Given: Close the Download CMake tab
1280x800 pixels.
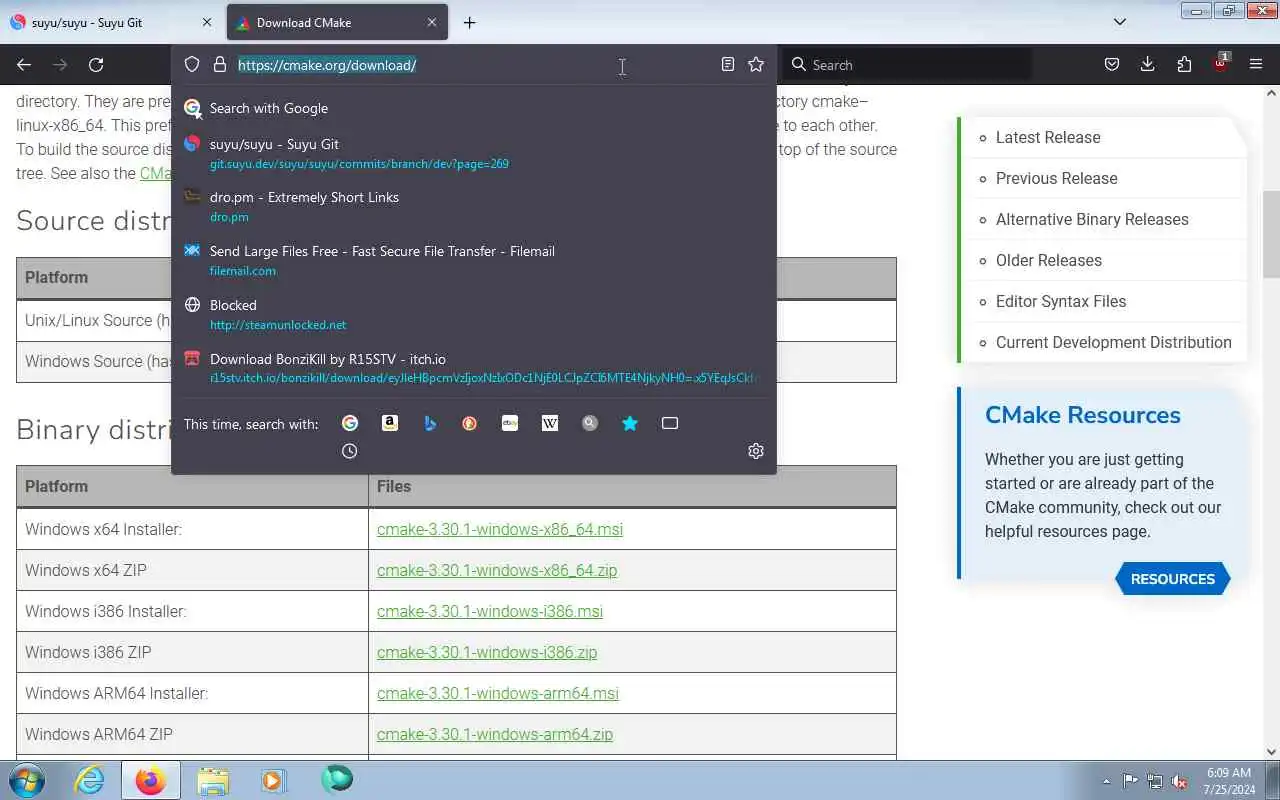Looking at the screenshot, I should tap(432, 22).
